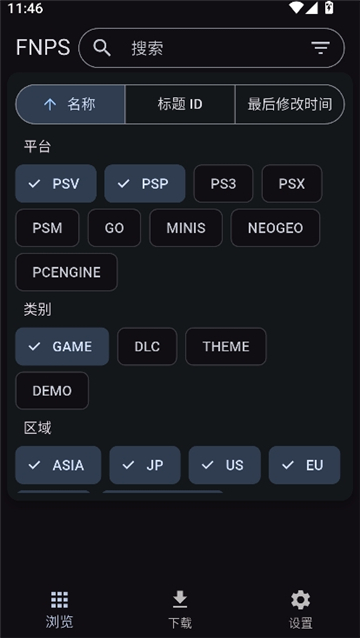Uncheck the GAME category chip
Viewport: 360px width, 638px height.
[62, 346]
